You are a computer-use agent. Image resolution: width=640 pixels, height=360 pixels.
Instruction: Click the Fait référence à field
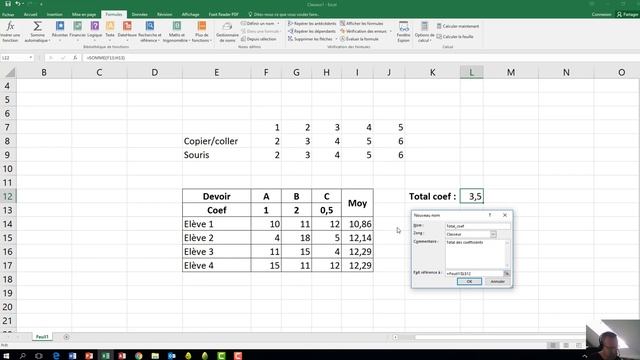[x=474, y=273]
